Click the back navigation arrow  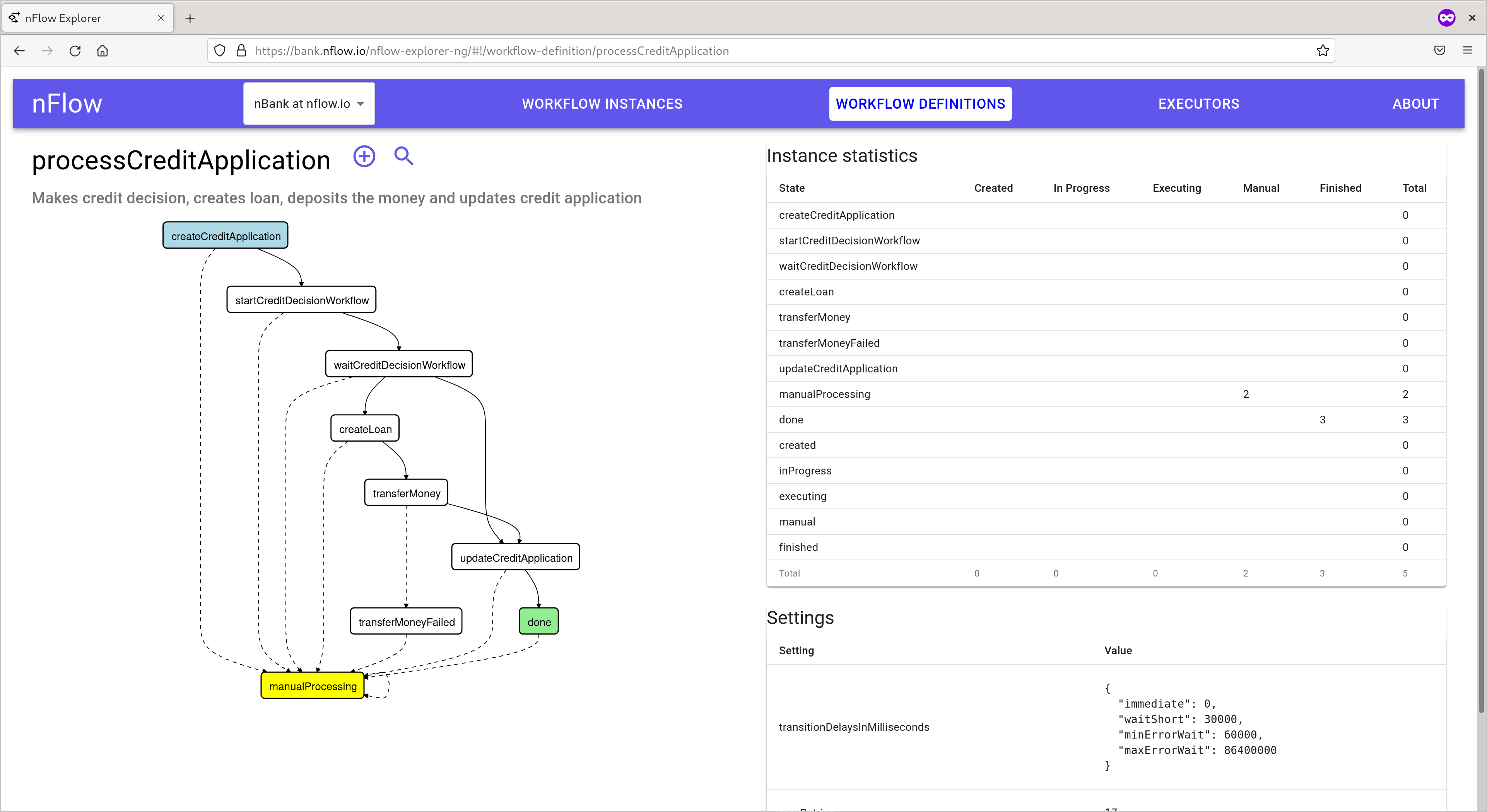20,51
